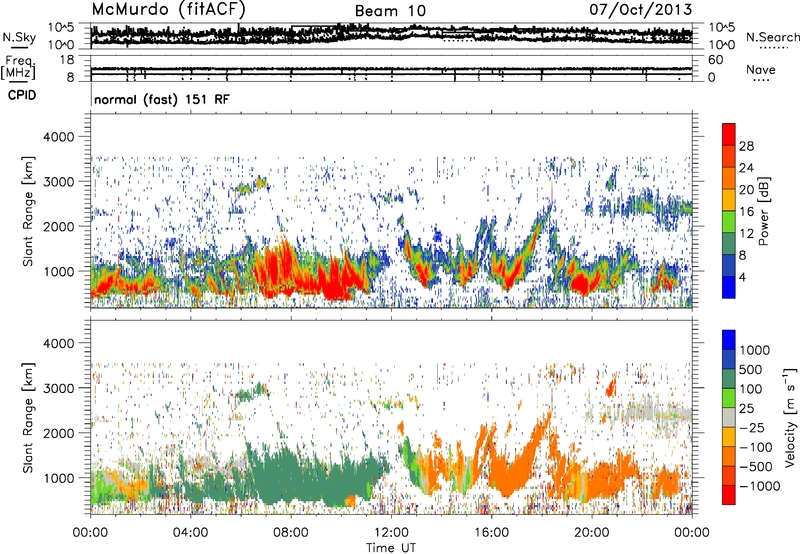Click the "08:00" time tick label
This screenshot has width=800, height=554.
(x=291, y=533)
